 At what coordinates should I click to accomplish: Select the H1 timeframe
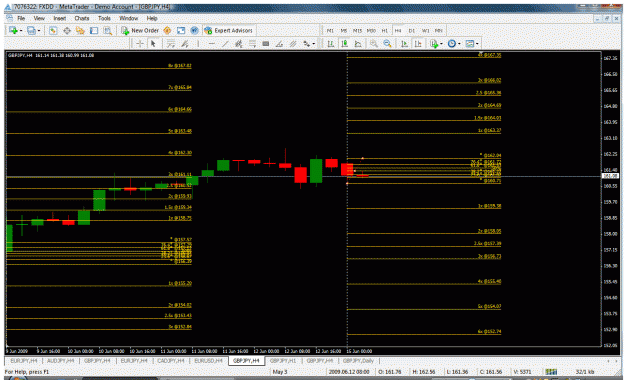point(385,31)
